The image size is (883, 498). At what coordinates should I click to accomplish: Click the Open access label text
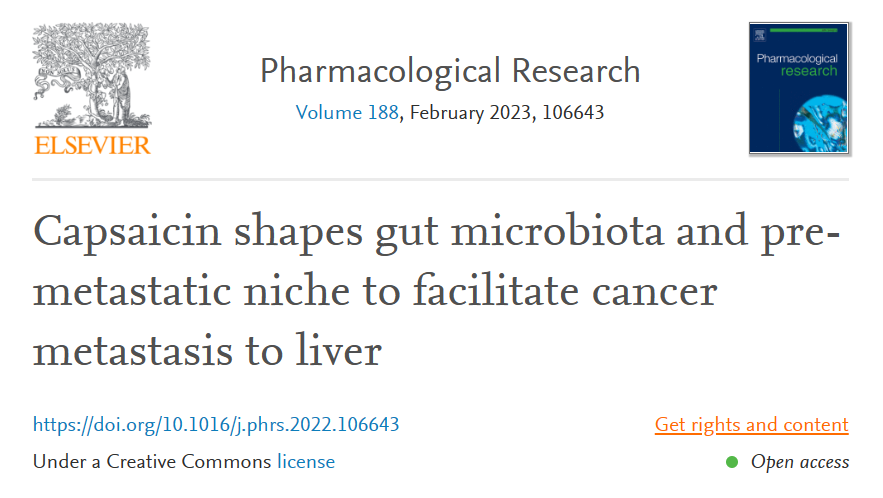point(800,462)
